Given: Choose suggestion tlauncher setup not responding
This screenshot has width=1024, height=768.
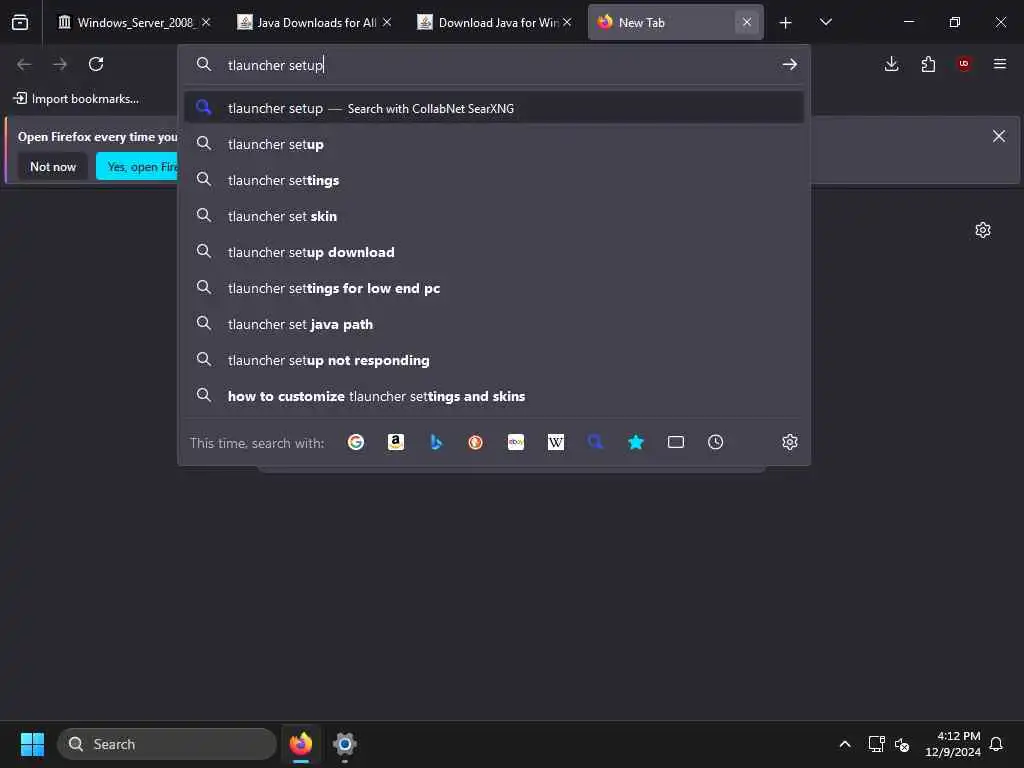Looking at the screenshot, I should 494,360.
